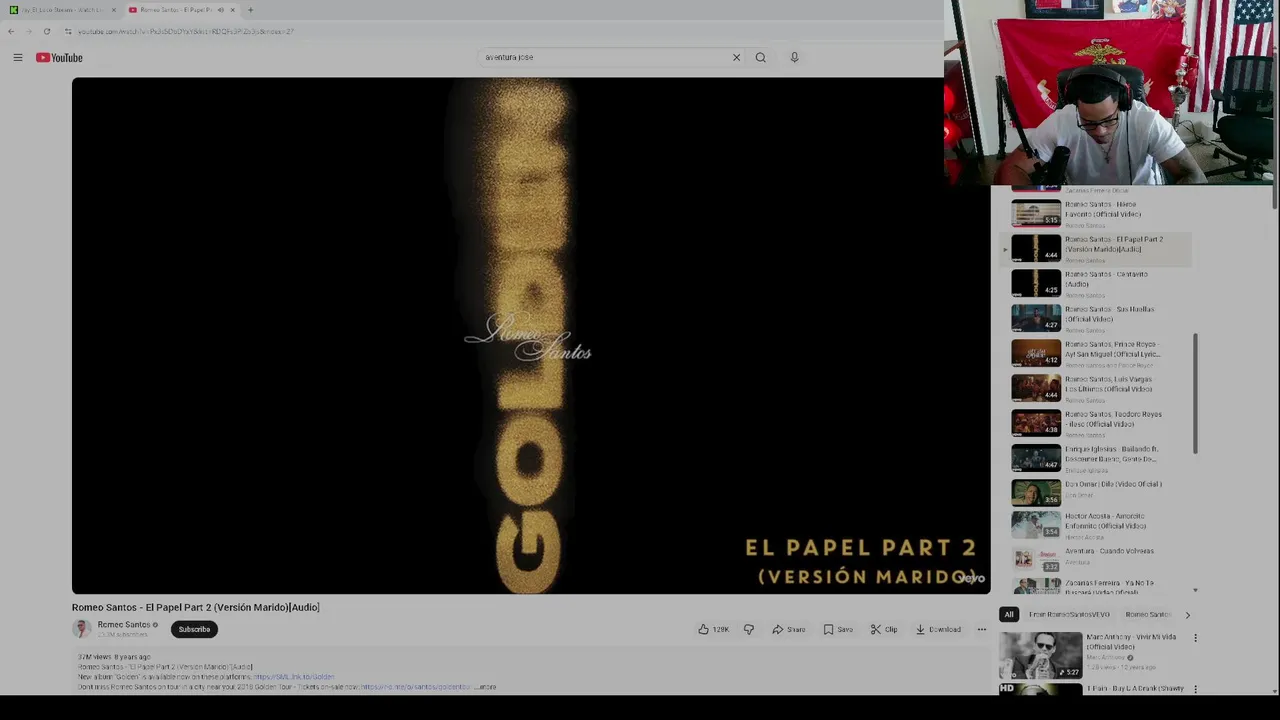Dislike the video with thumbs-down icon
The width and height of the screenshot is (1280, 720).
tap(749, 629)
